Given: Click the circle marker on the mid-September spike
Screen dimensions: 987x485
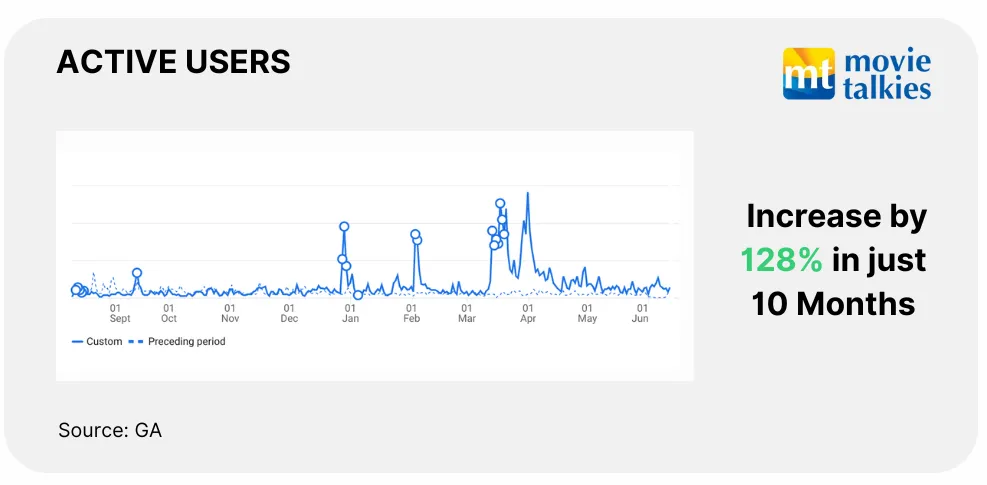Looking at the screenshot, I should tap(137, 273).
